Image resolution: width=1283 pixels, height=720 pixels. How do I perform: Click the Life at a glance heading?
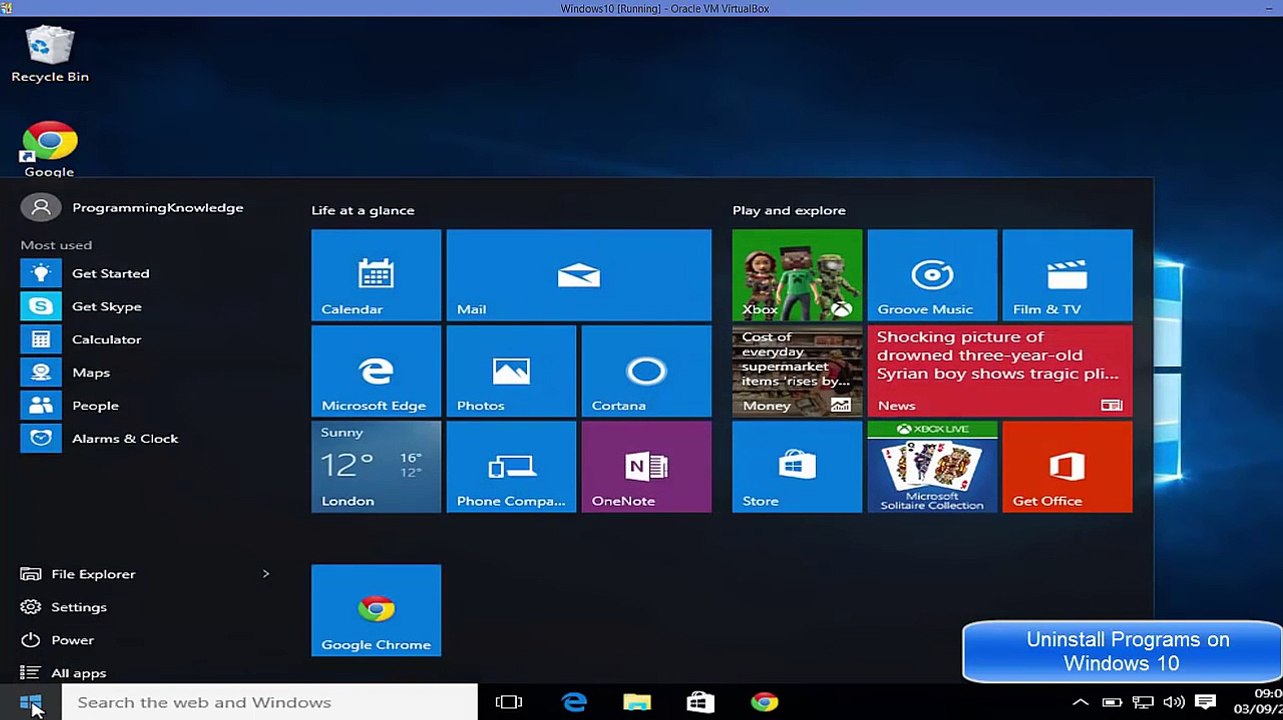(x=363, y=210)
